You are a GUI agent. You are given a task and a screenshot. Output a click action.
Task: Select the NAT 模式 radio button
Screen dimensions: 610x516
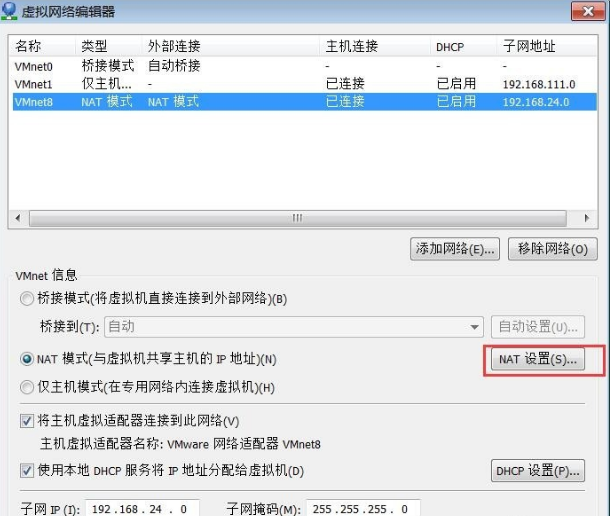point(27,359)
